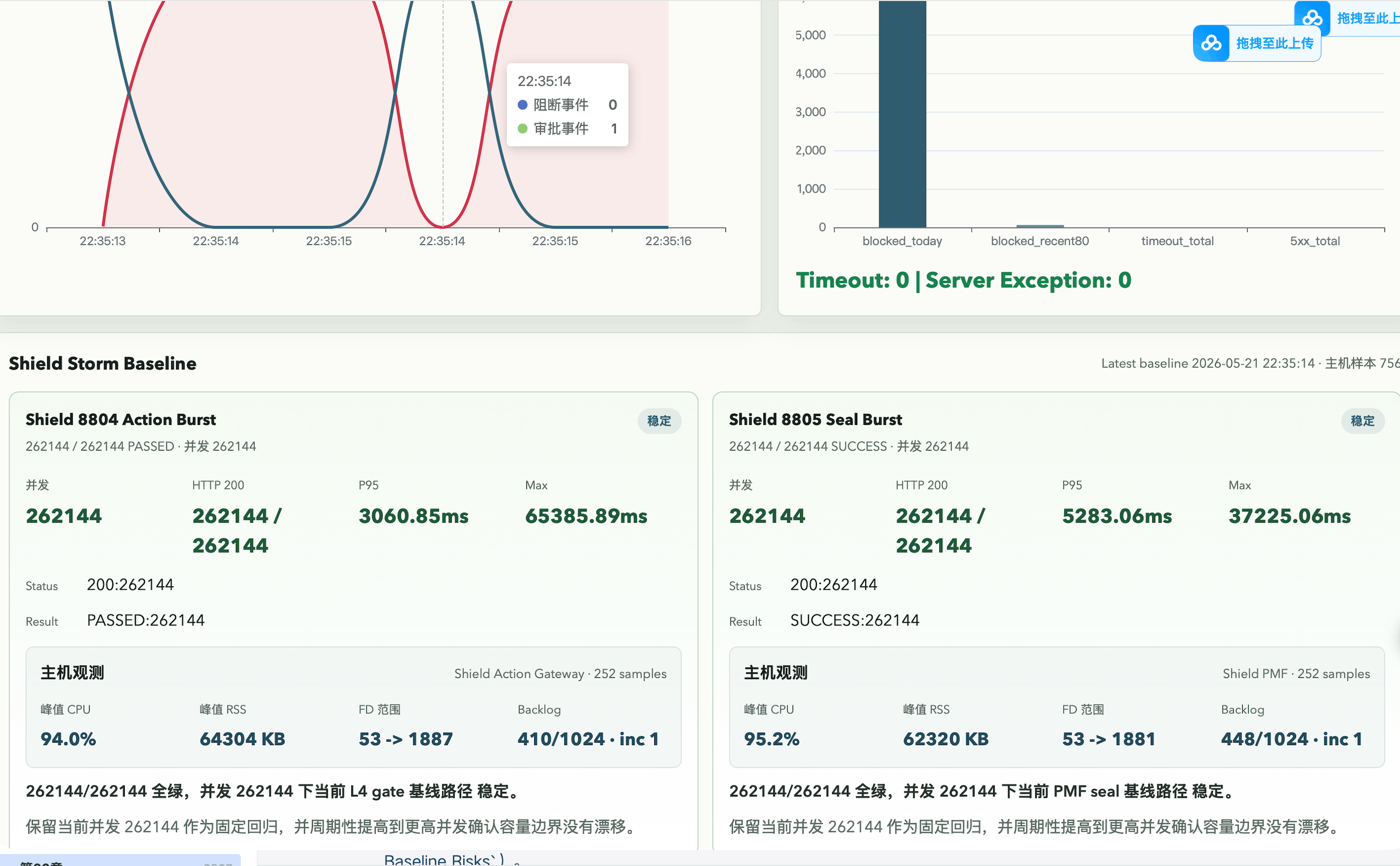Click the SUCCESS:262144 result value
This screenshot has width=1400, height=866.
coord(855,620)
